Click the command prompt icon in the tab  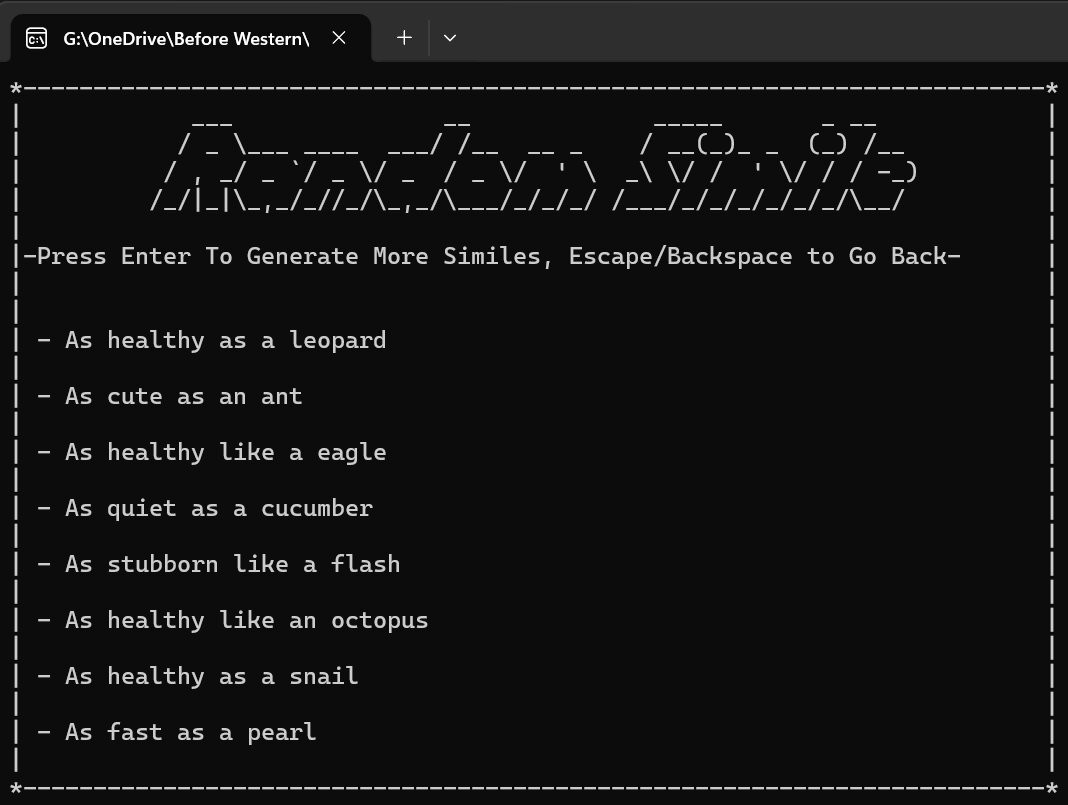click(37, 39)
